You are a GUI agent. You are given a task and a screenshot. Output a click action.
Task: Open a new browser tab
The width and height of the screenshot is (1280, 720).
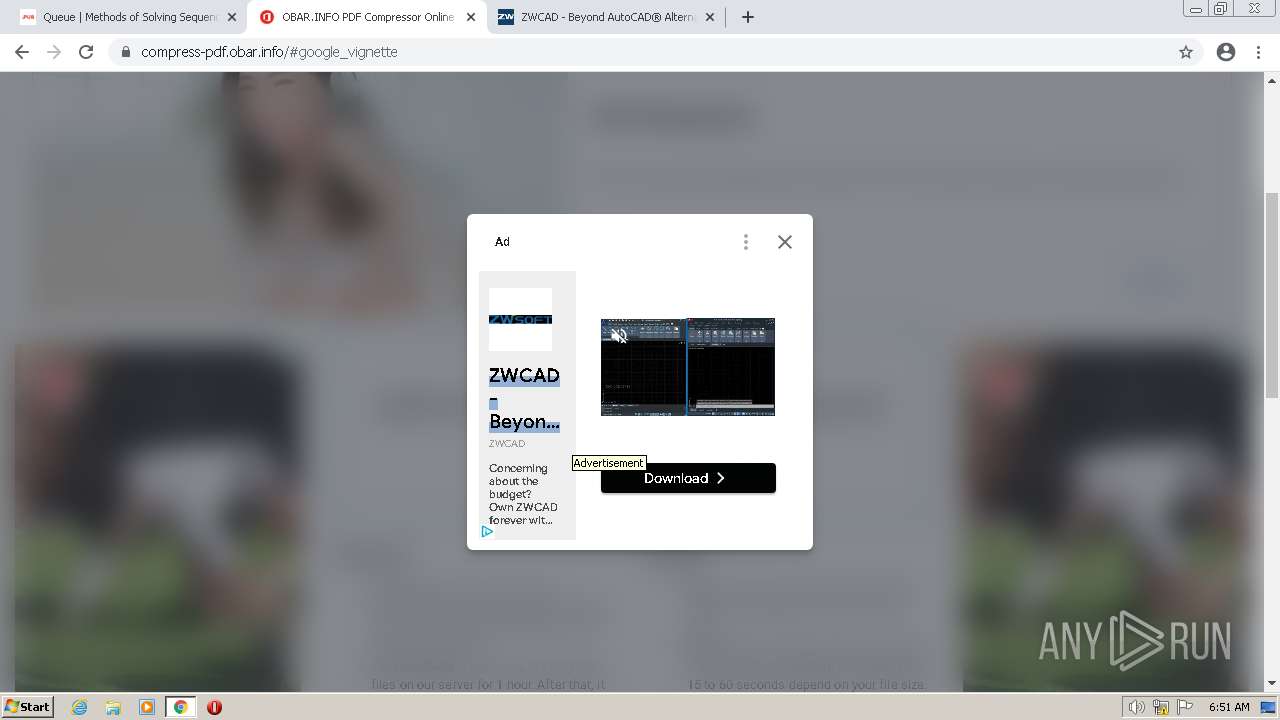point(747,17)
